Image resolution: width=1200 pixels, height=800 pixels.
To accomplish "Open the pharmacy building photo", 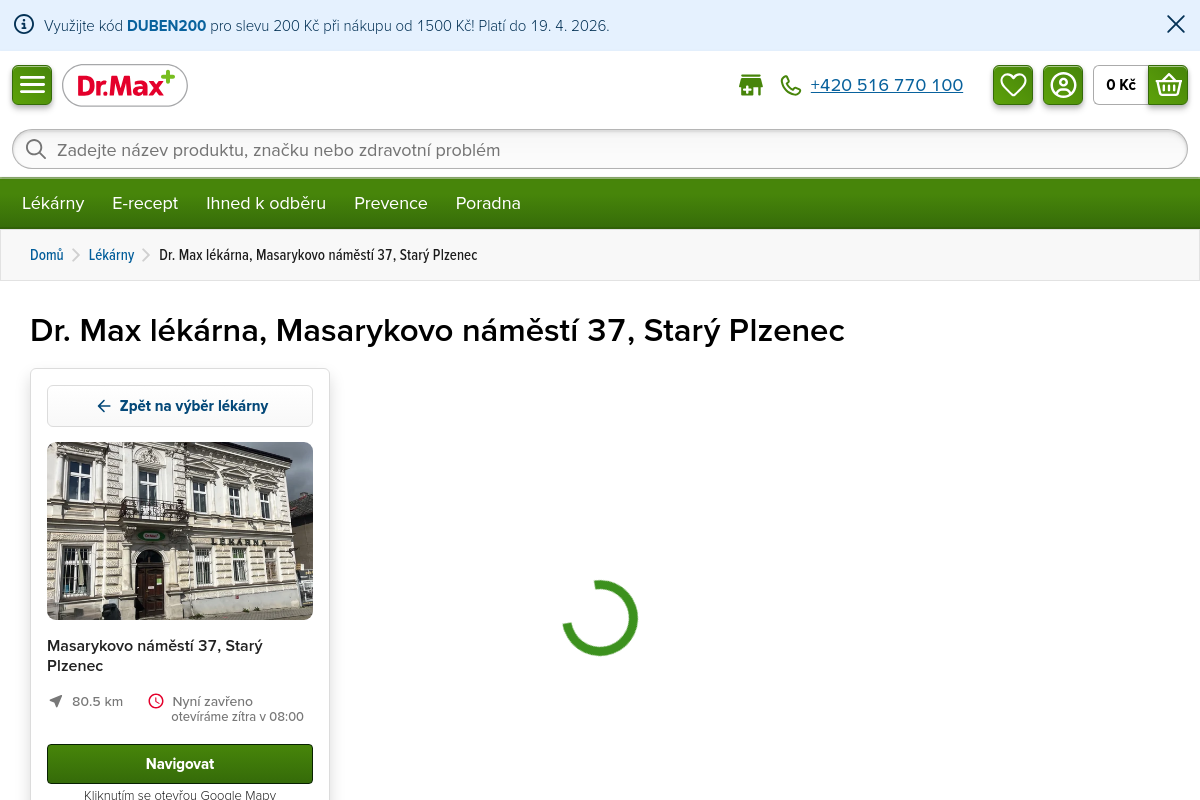I will tap(180, 531).
